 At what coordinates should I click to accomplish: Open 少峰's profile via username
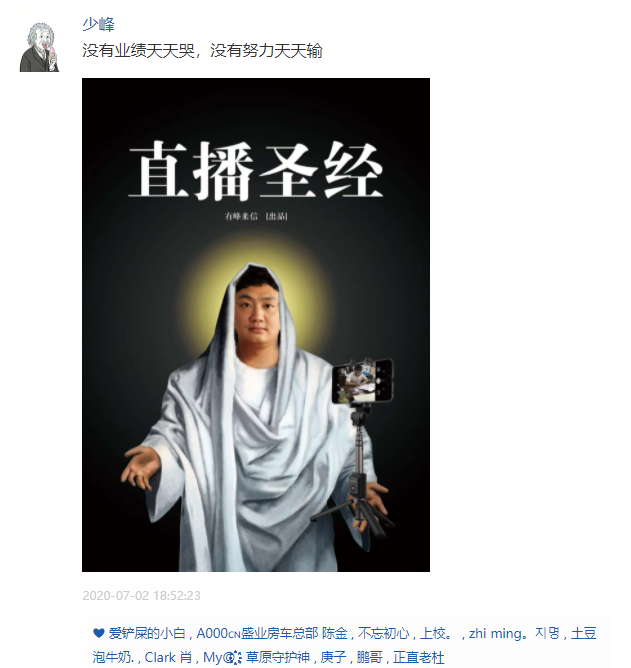pyautogui.click(x=98, y=24)
